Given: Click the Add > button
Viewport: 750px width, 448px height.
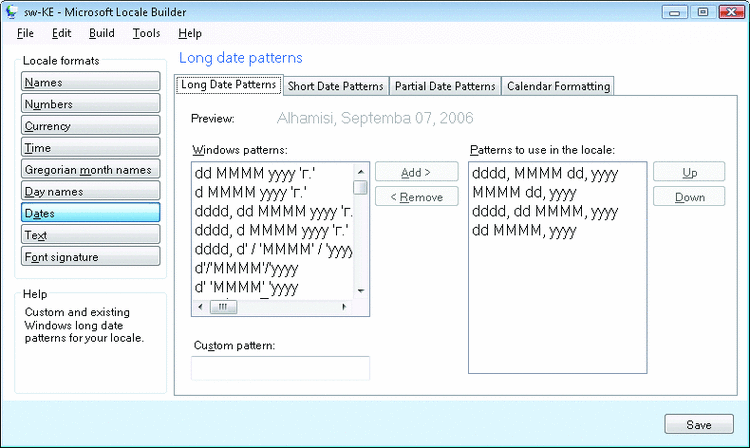Looking at the screenshot, I should click(x=416, y=172).
